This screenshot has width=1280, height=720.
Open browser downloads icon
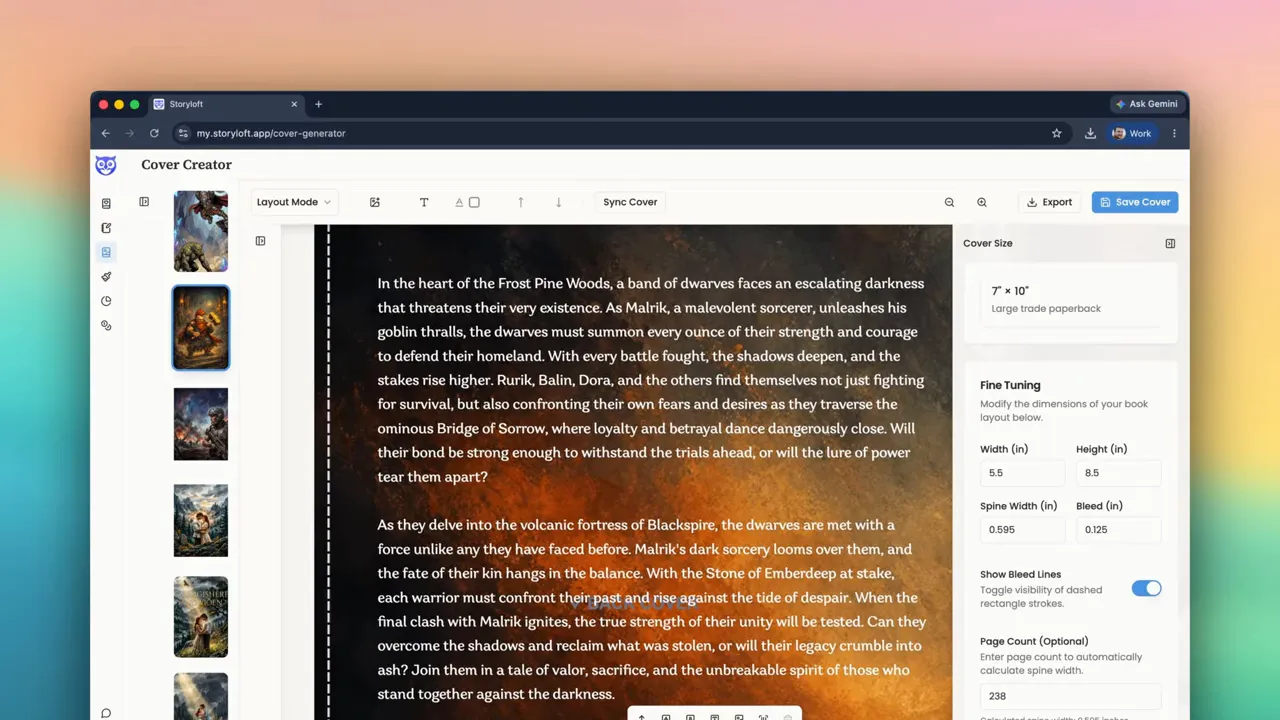tap(1090, 133)
